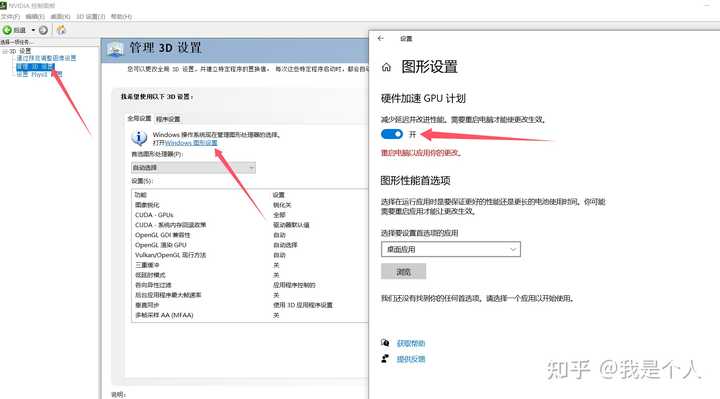This screenshot has width=720, height=399.
Task: Turn off the 硬件加速 GPU 计划 switch
Action: [x=392, y=134]
